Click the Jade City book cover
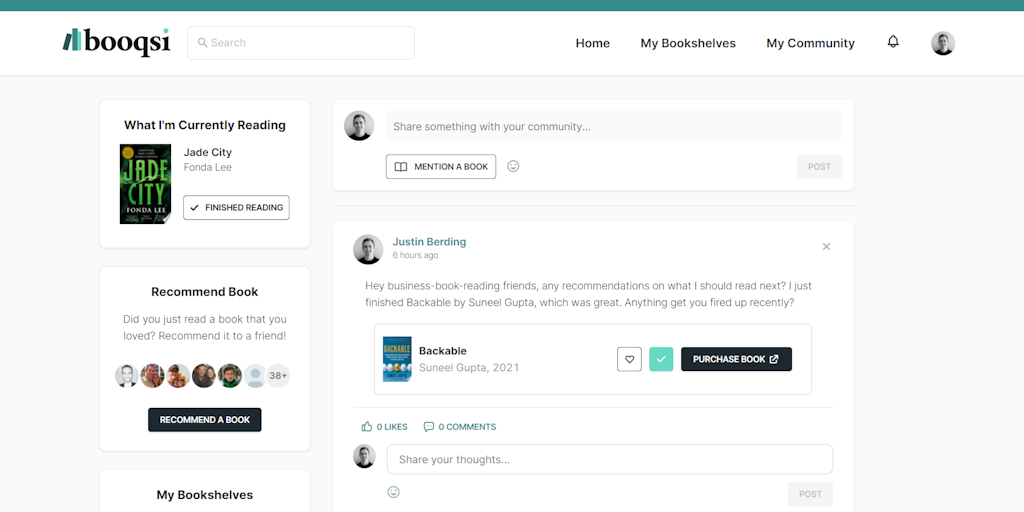Screen dimensions: 1024x512 (x=146, y=184)
